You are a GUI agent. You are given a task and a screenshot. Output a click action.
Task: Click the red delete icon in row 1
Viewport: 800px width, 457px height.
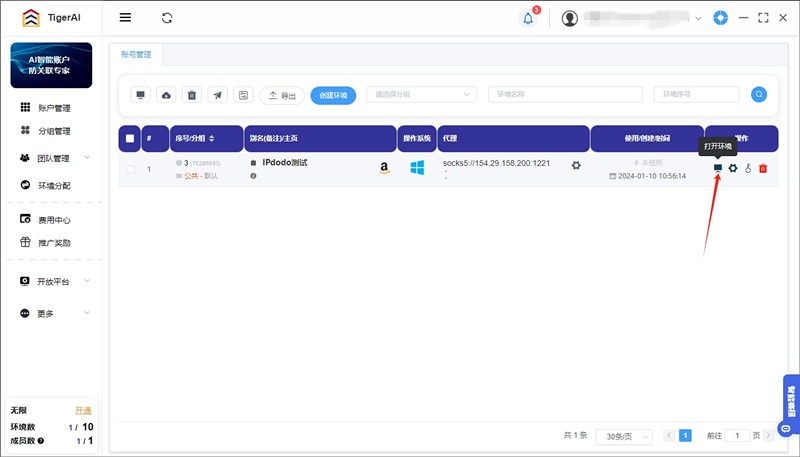pos(763,168)
